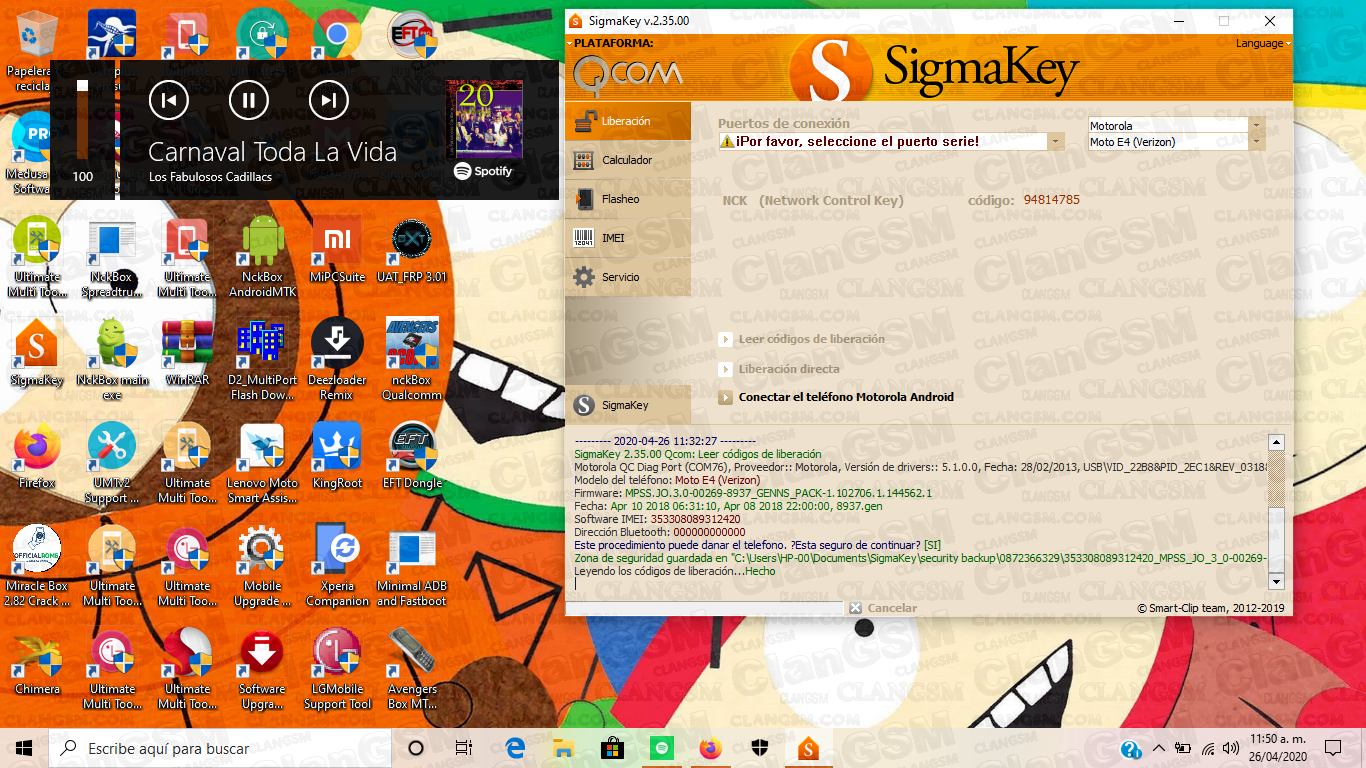
Task: Select Minimal ADB and Fastboot icon
Action: [x=412, y=566]
